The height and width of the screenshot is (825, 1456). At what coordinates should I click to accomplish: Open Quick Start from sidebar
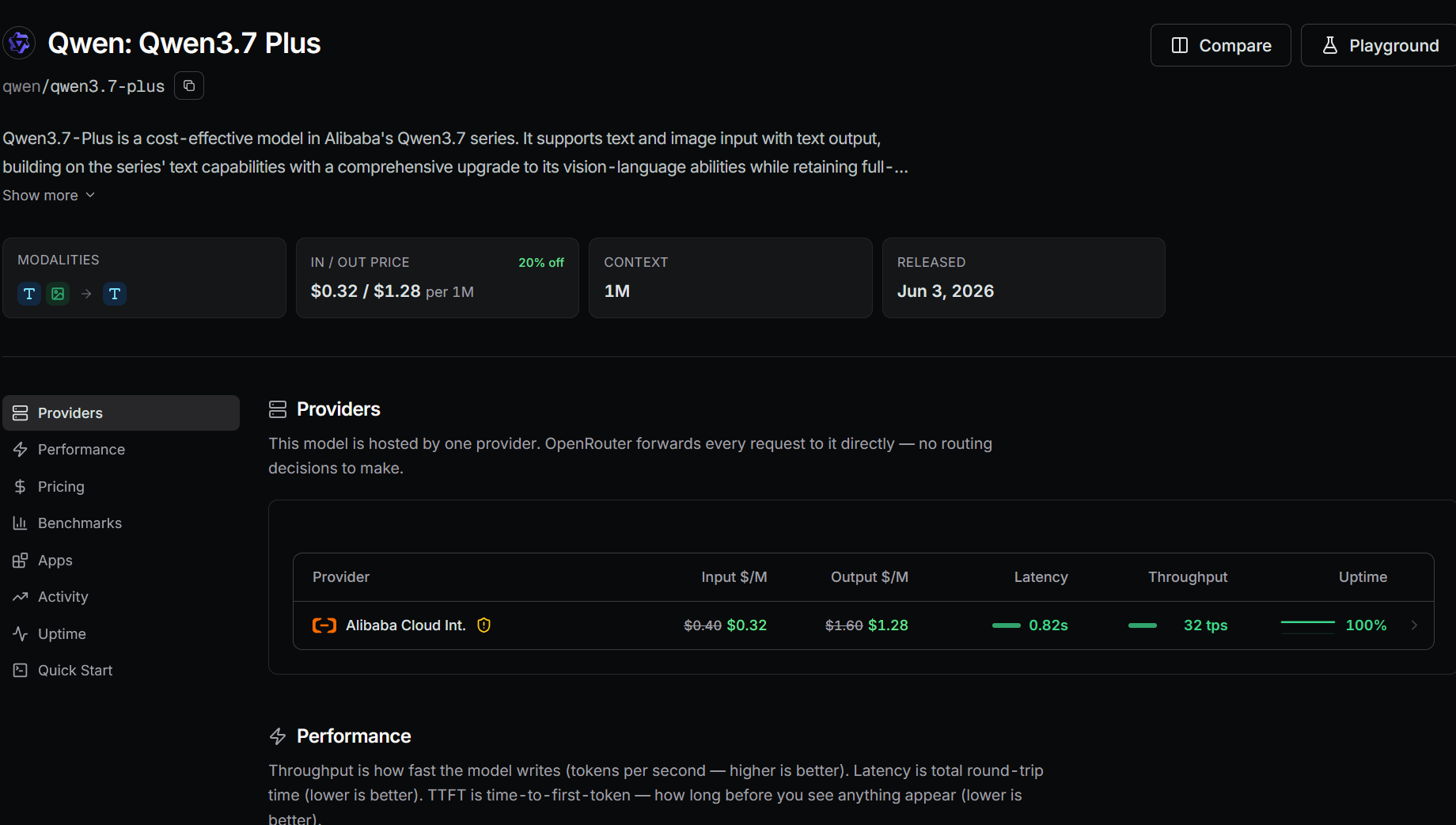tap(121, 671)
